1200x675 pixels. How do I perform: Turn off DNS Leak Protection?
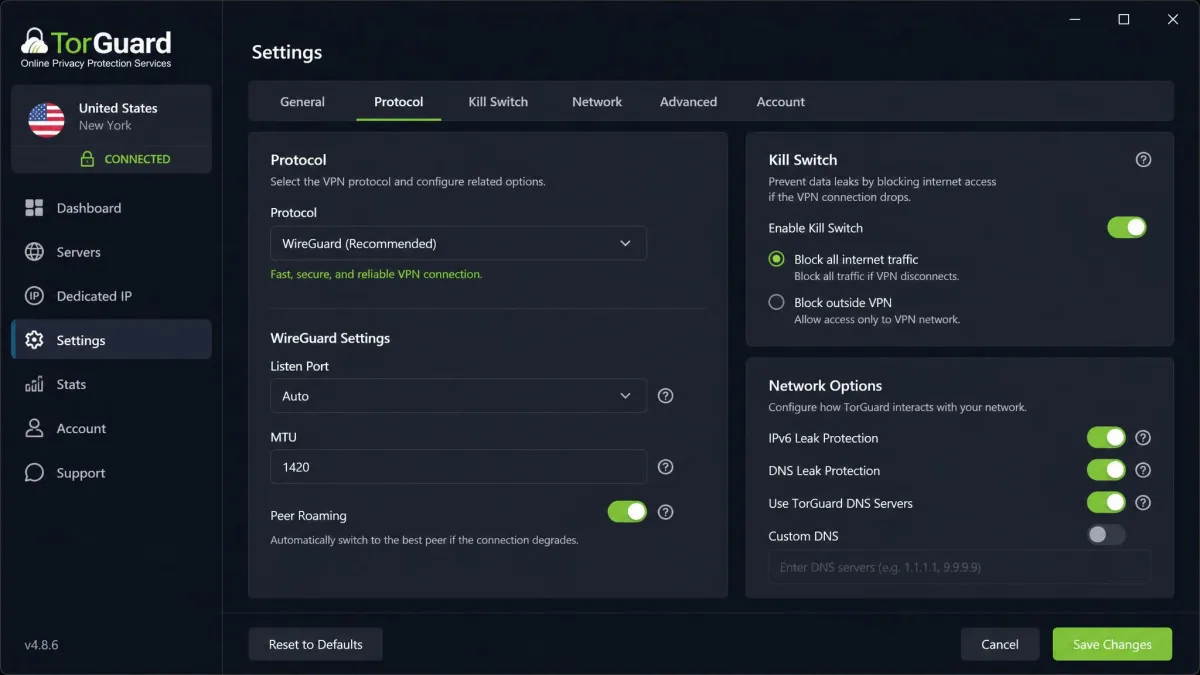pyautogui.click(x=1106, y=470)
